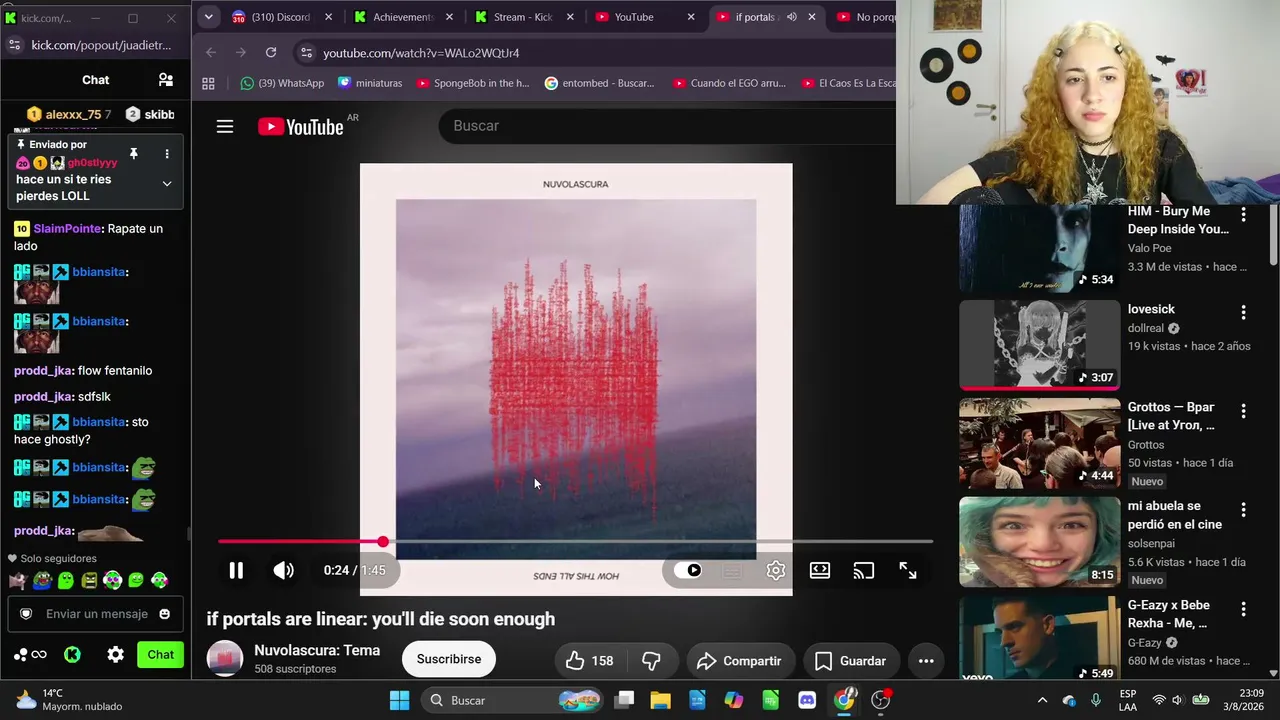Screen dimensions: 1280x720
Task: Open emoji picker in chat input
Action: 165,614
